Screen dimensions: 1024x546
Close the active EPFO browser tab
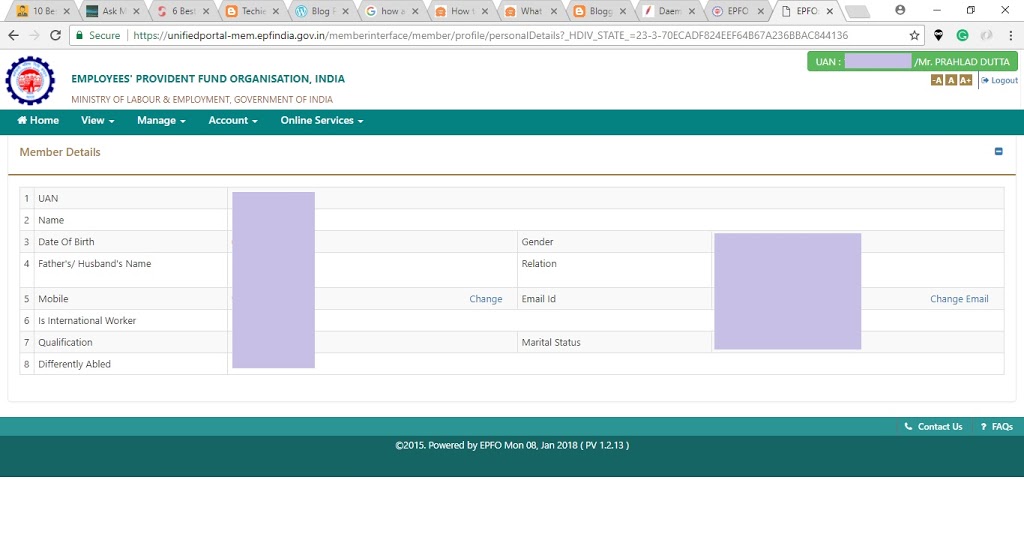829,11
